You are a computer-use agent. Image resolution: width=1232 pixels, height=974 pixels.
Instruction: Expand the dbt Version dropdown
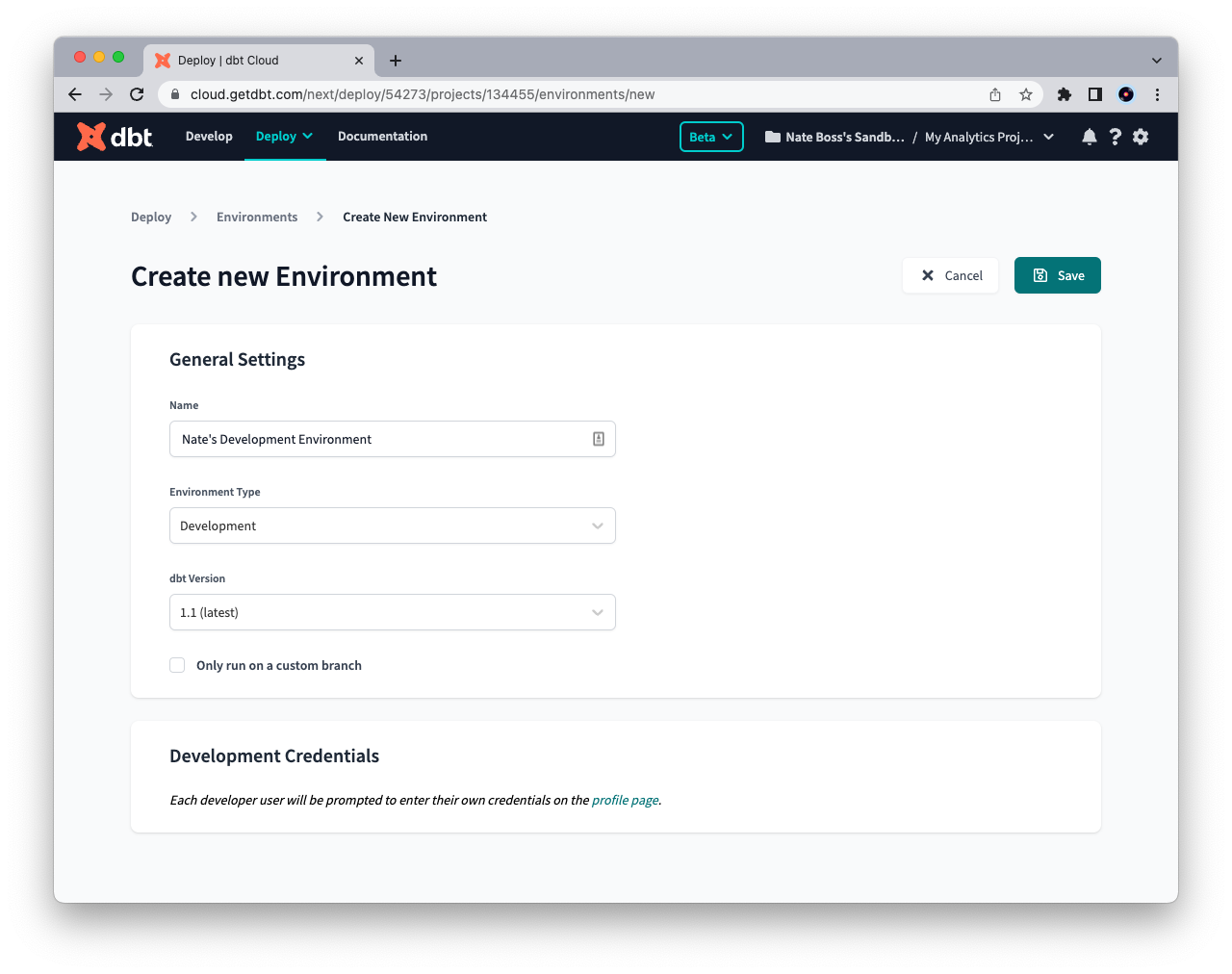coord(393,612)
